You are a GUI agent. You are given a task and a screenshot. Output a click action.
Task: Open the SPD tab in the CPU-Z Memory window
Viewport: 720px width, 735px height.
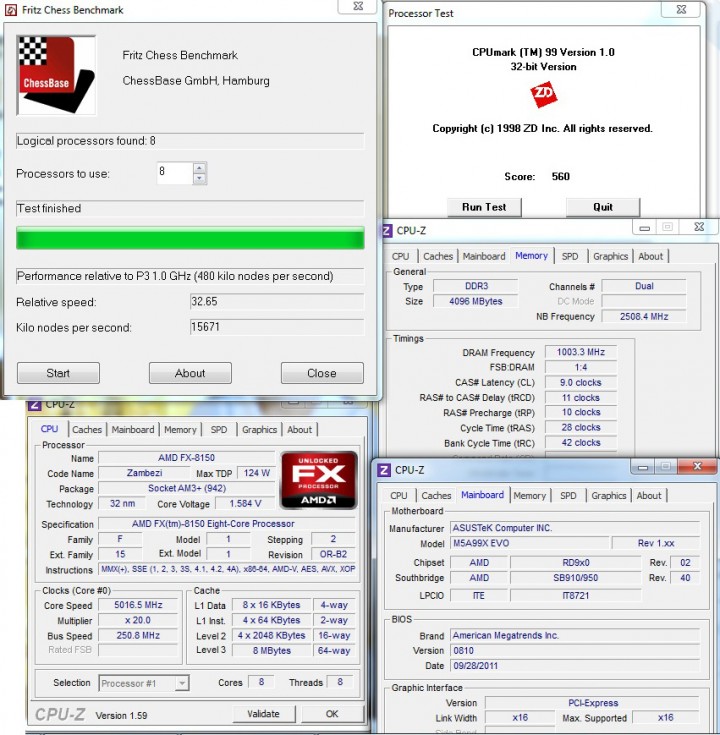570,256
